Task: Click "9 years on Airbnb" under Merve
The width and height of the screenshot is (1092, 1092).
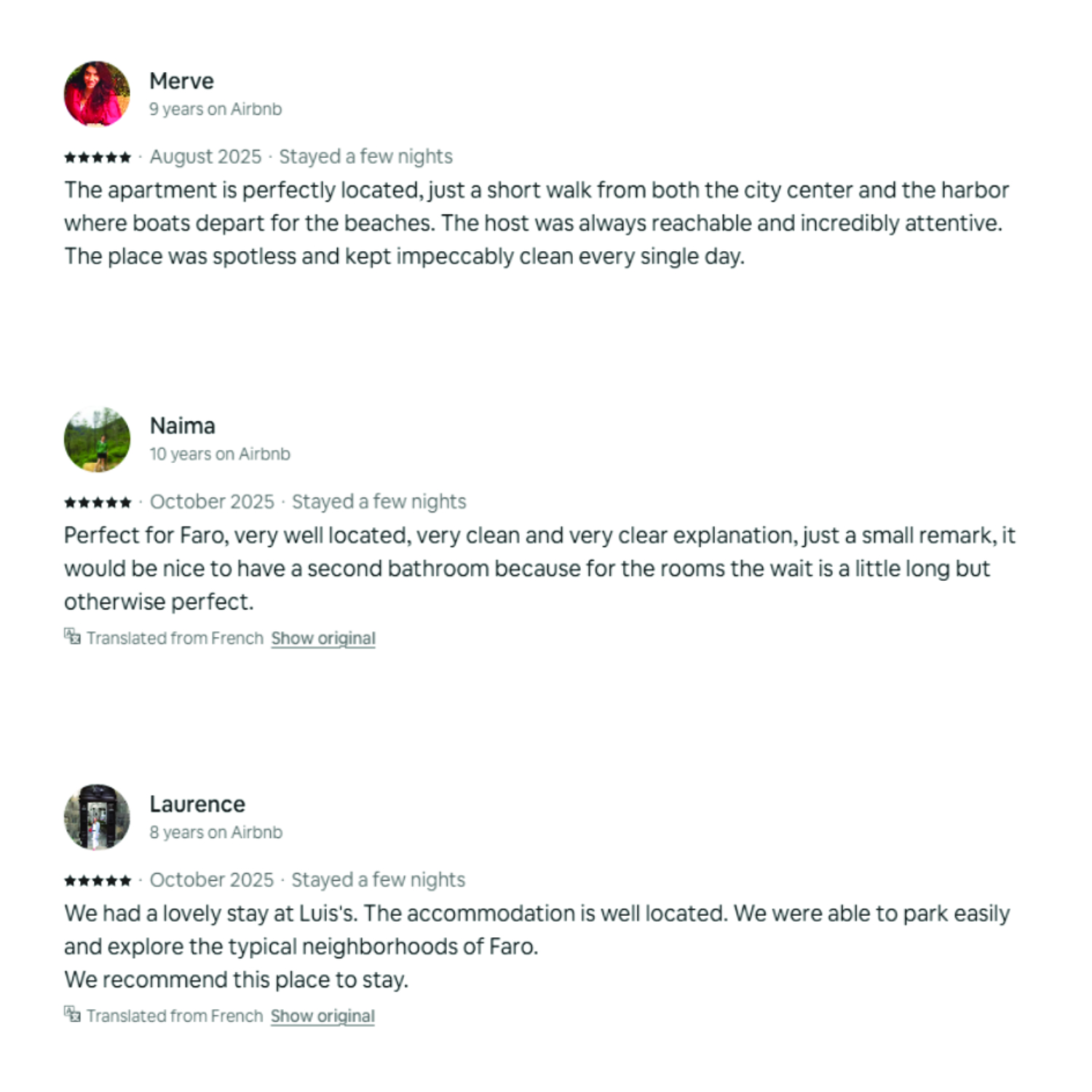Action: click(x=215, y=109)
